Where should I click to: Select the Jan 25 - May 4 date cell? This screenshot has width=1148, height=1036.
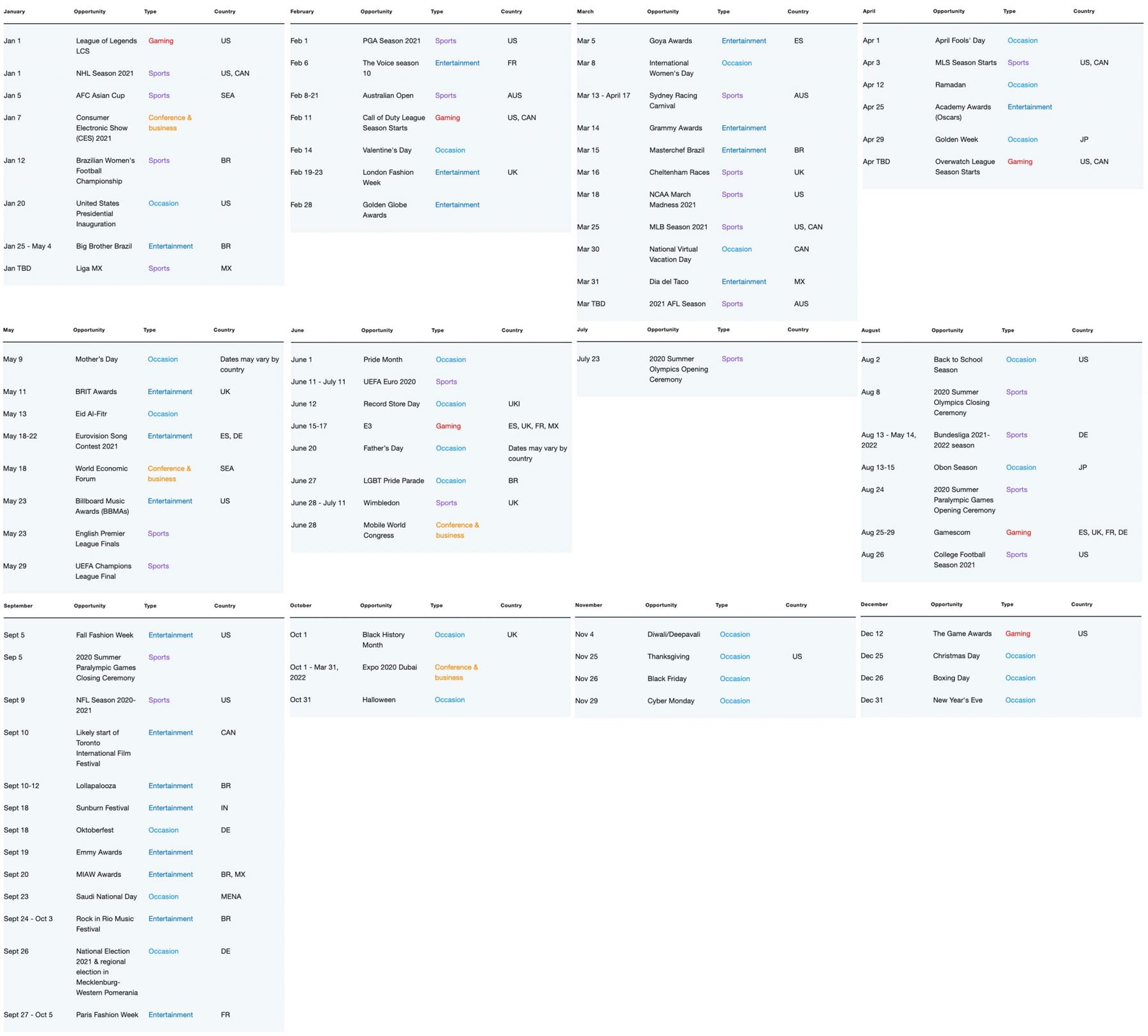tap(28, 247)
